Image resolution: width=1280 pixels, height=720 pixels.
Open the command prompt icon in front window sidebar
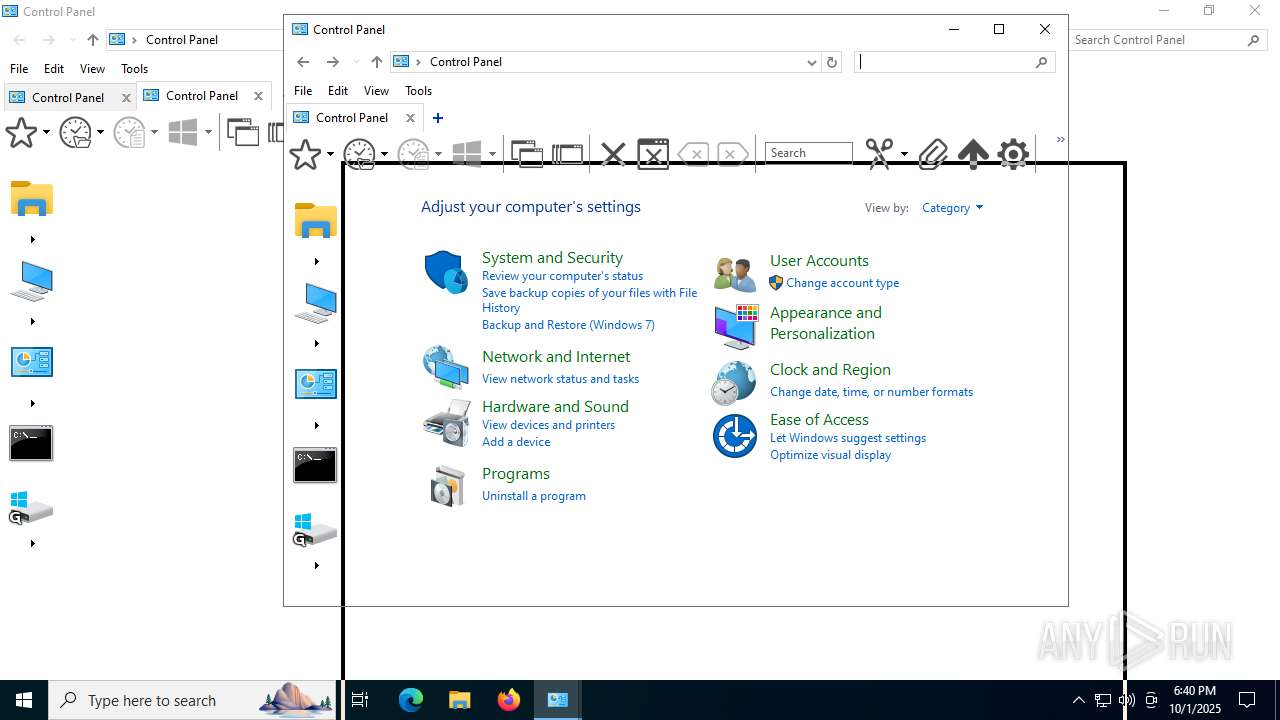coord(315,466)
